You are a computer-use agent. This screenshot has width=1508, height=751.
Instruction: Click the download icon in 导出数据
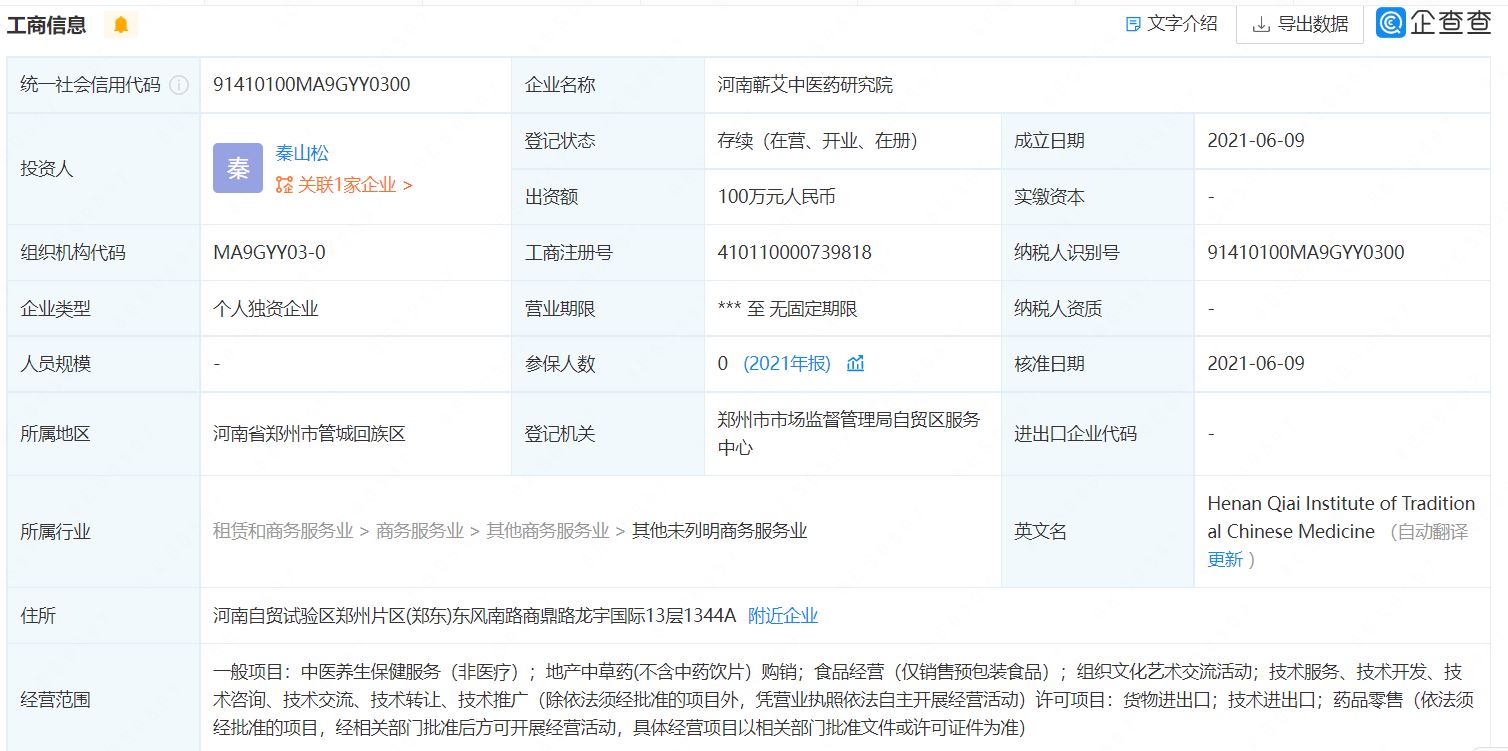1261,24
